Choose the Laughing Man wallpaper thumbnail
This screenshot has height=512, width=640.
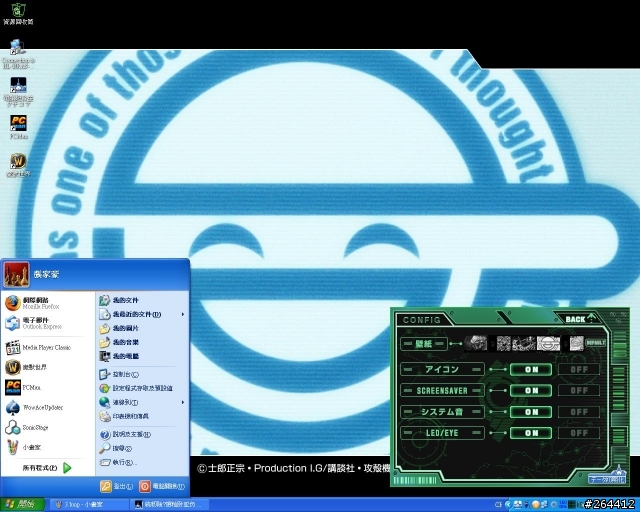click(548, 343)
